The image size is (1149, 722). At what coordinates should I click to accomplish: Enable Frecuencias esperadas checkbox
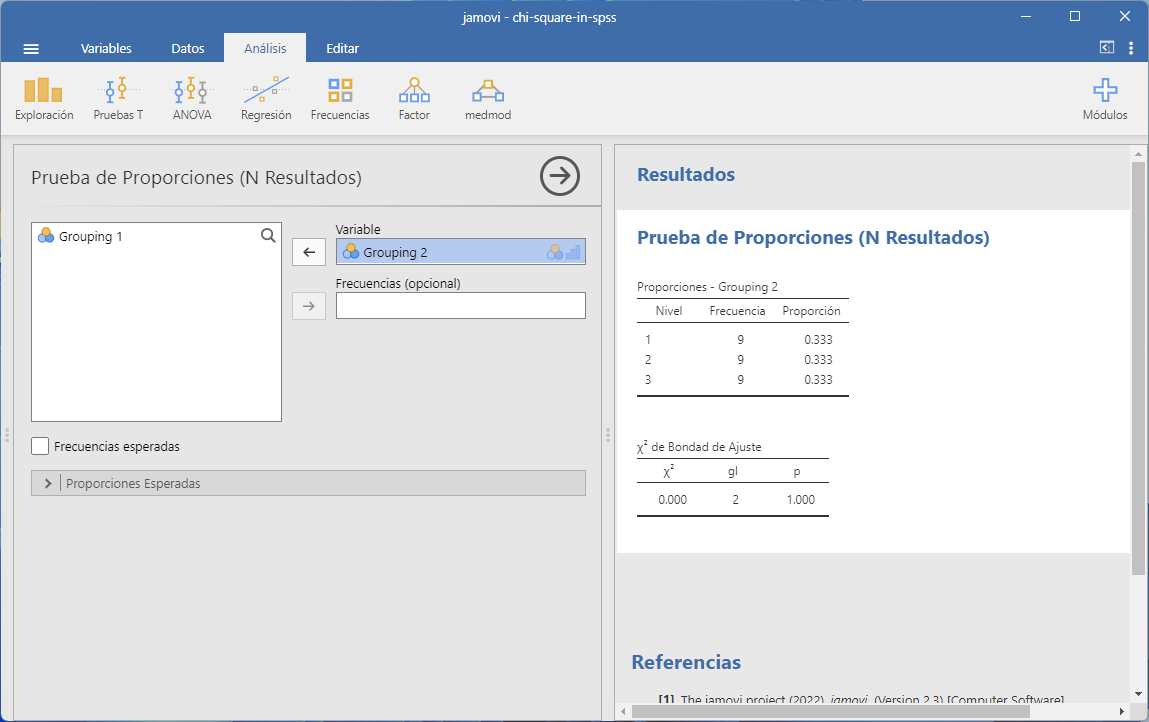40,447
